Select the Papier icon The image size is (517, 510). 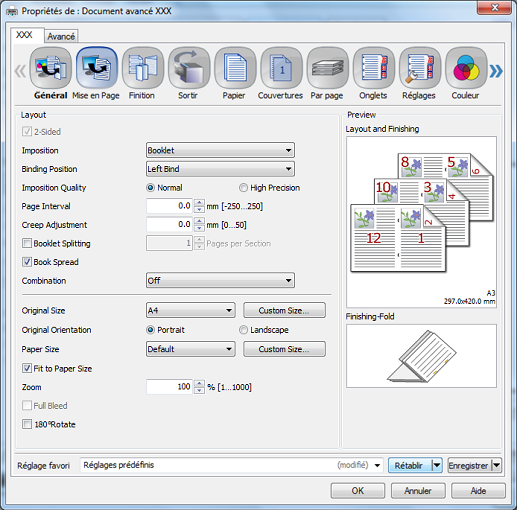point(235,68)
